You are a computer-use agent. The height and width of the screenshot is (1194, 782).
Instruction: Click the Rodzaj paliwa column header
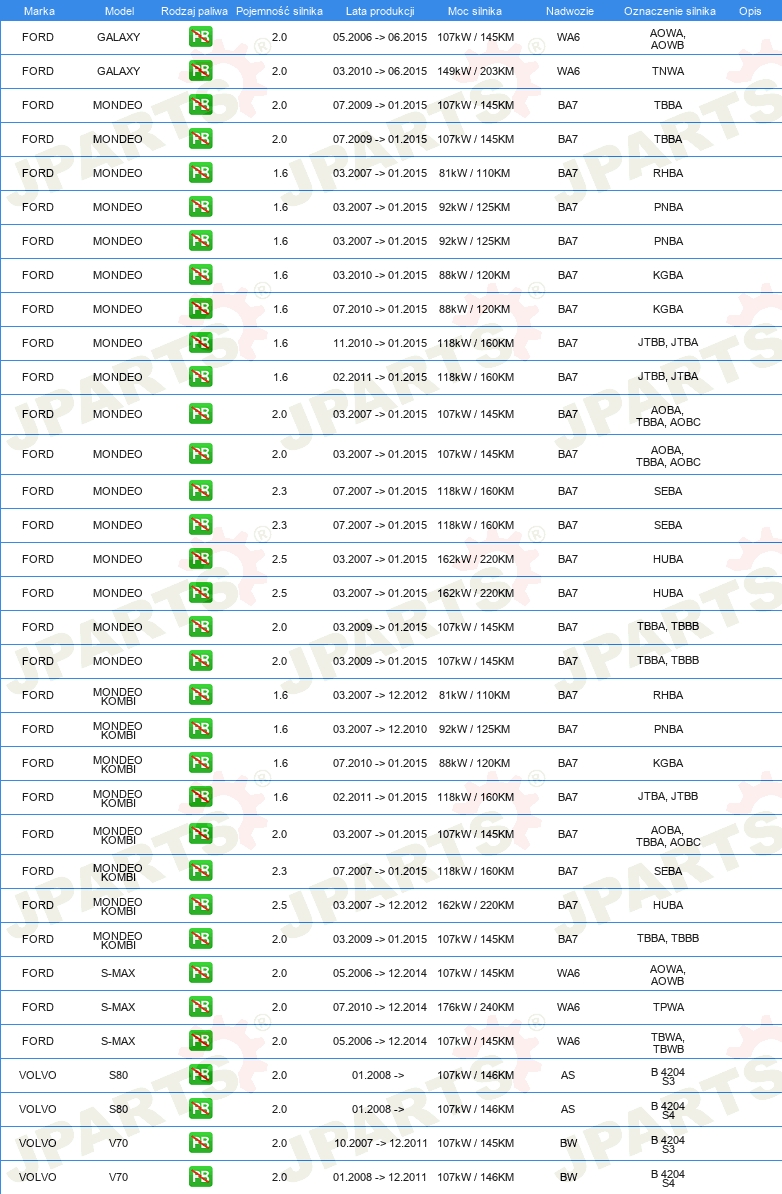194,11
